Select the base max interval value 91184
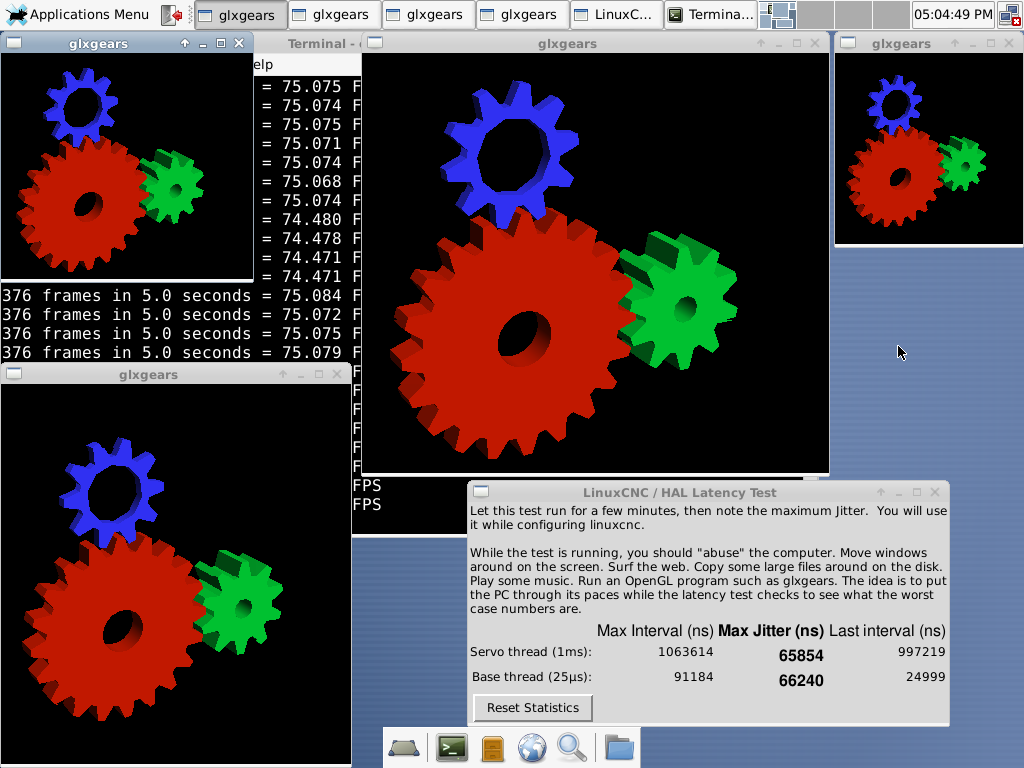1024x768 pixels. click(x=694, y=677)
